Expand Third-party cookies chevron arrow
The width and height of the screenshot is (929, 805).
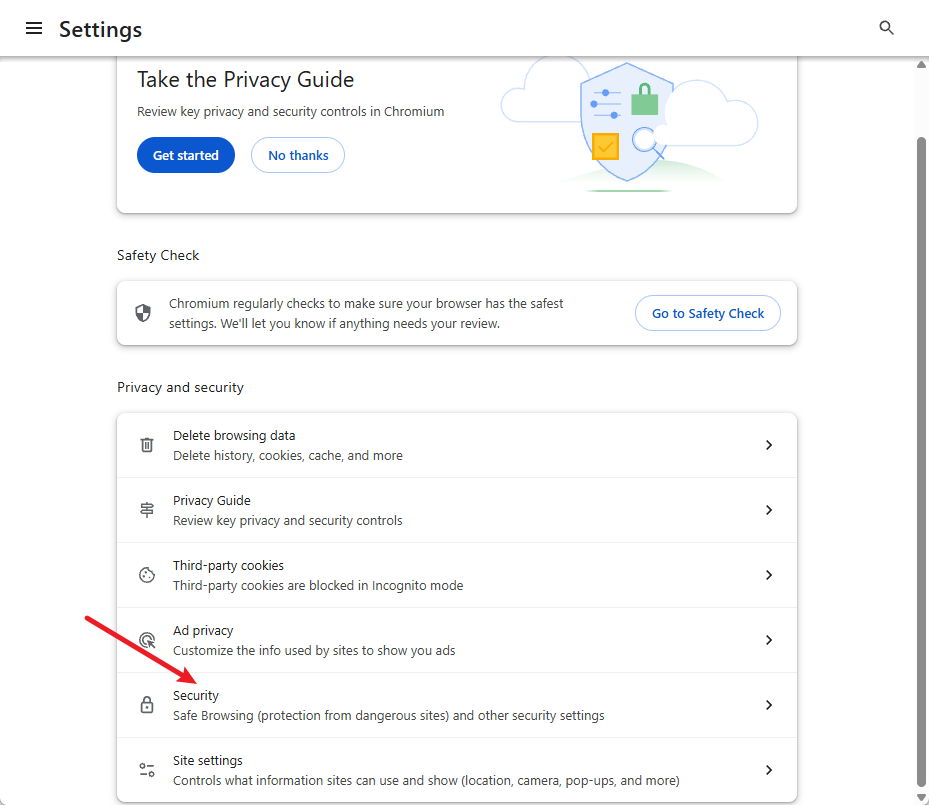(x=768, y=575)
